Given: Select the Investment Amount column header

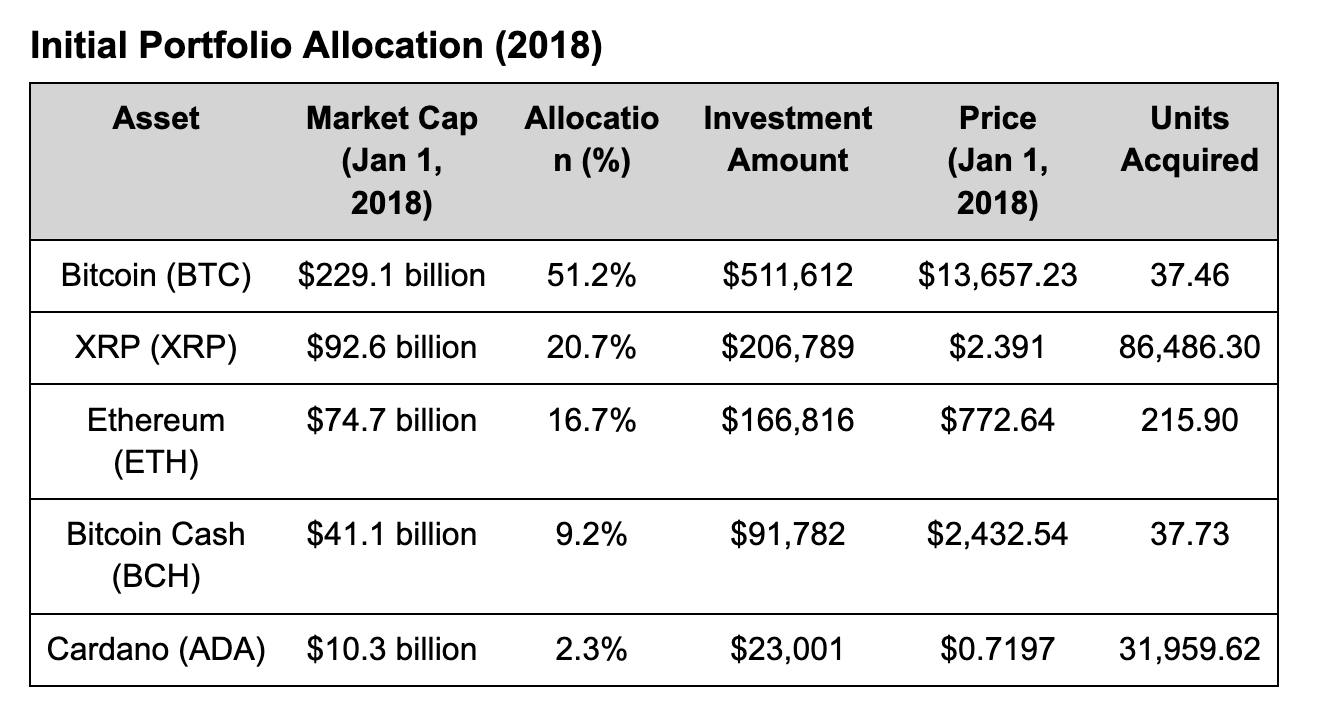Looking at the screenshot, I should pyautogui.click(x=787, y=139).
